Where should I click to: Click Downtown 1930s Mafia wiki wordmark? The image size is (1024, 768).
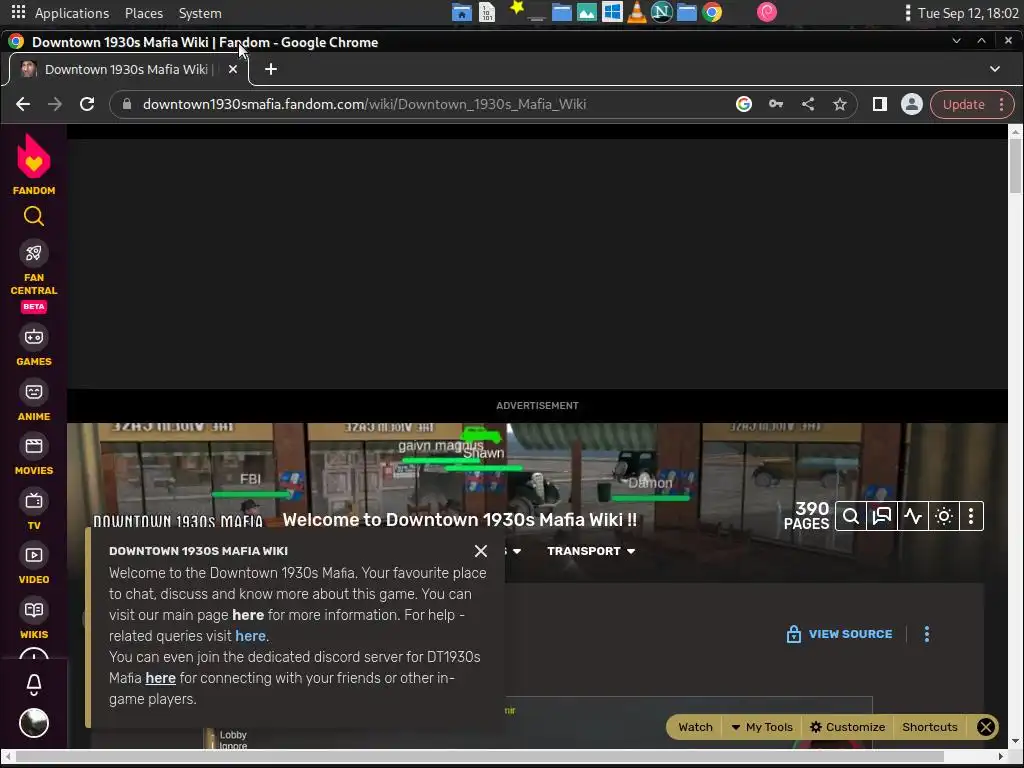(178, 521)
